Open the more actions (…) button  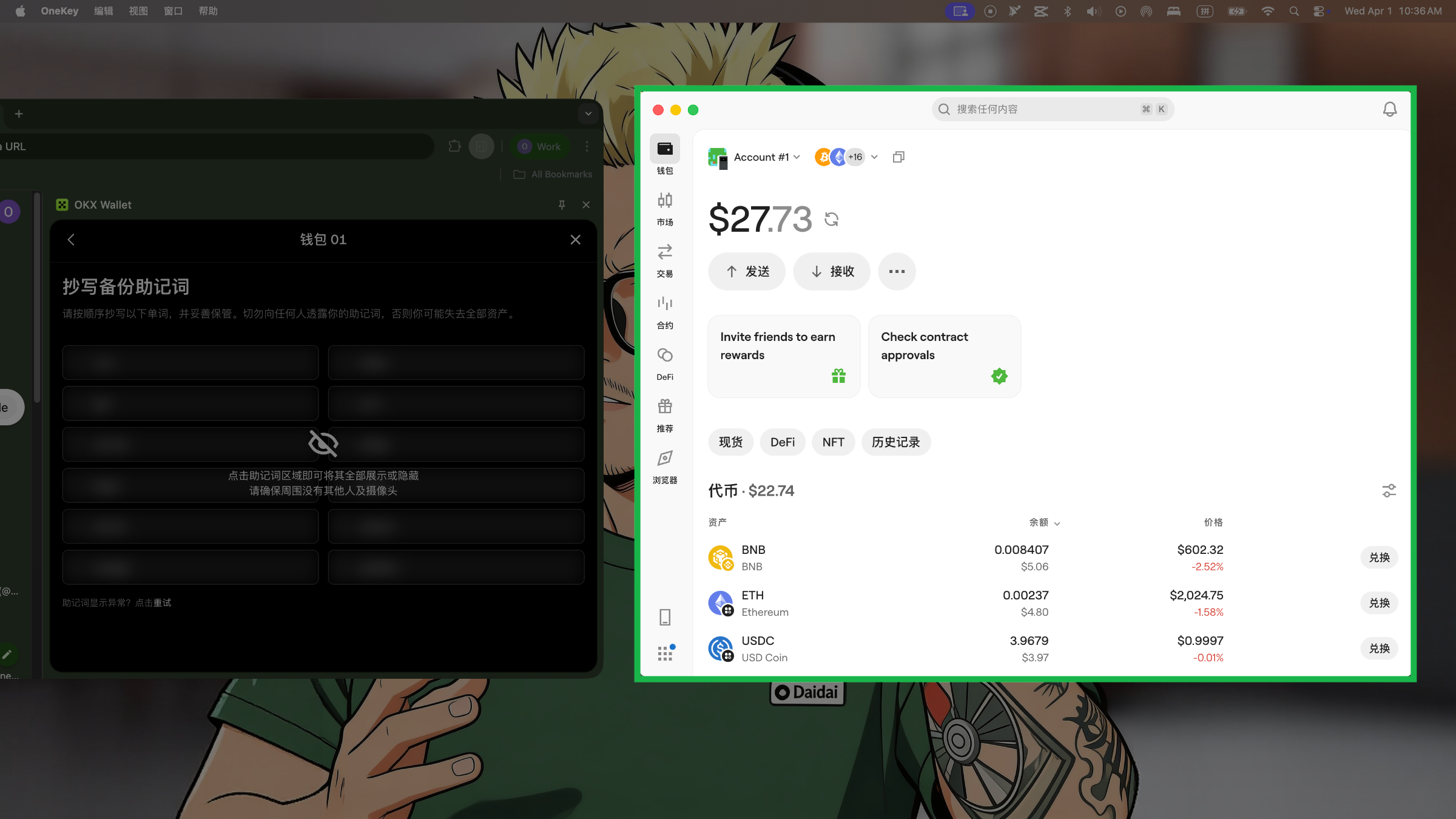click(897, 271)
